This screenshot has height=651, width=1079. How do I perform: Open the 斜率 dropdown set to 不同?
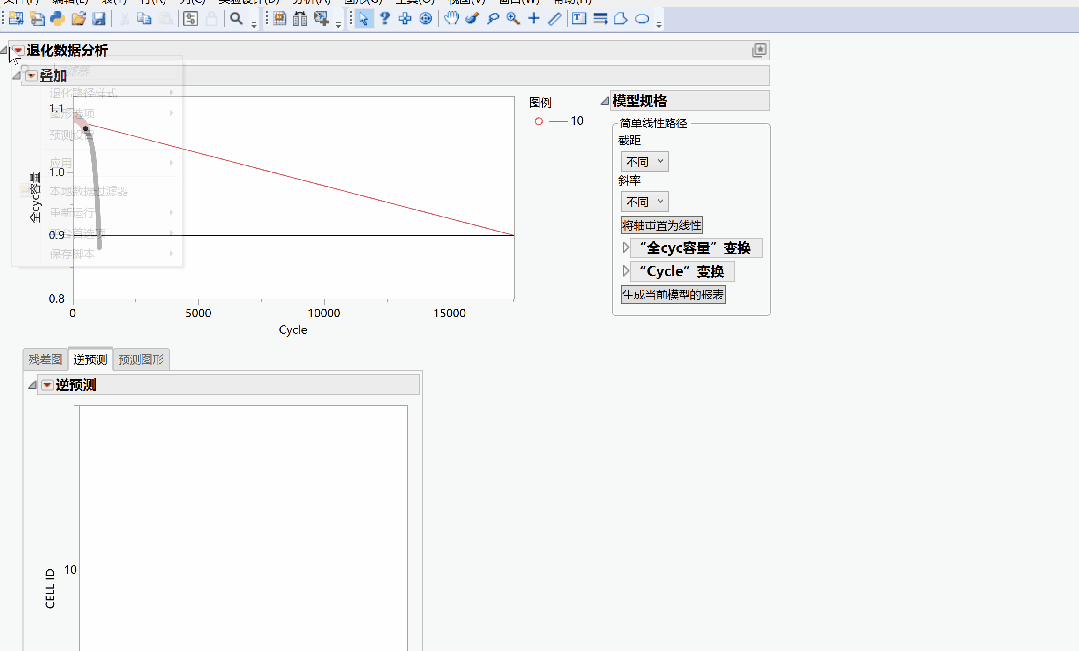pyautogui.click(x=644, y=202)
